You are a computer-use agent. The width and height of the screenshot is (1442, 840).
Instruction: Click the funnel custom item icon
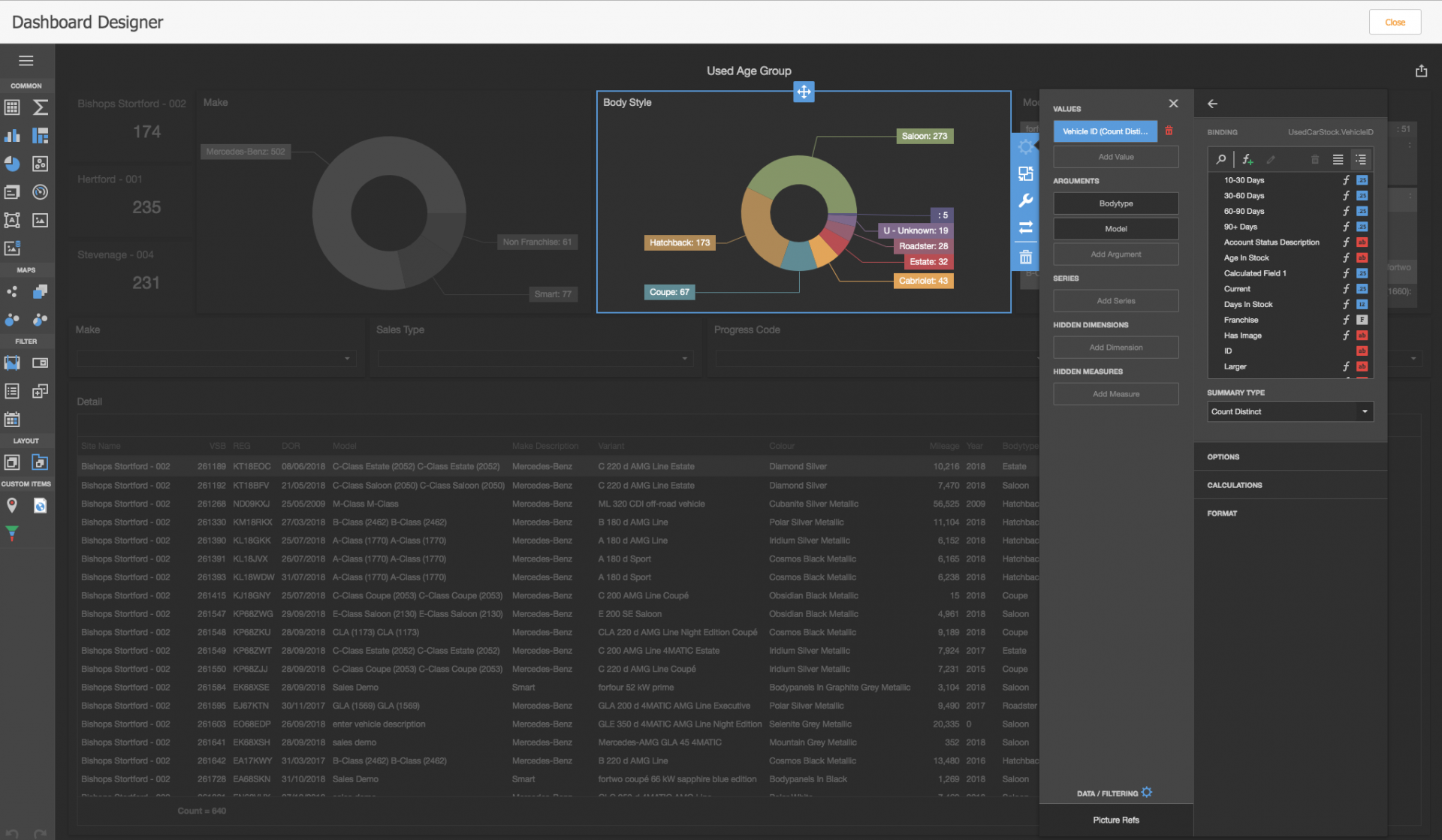point(12,534)
